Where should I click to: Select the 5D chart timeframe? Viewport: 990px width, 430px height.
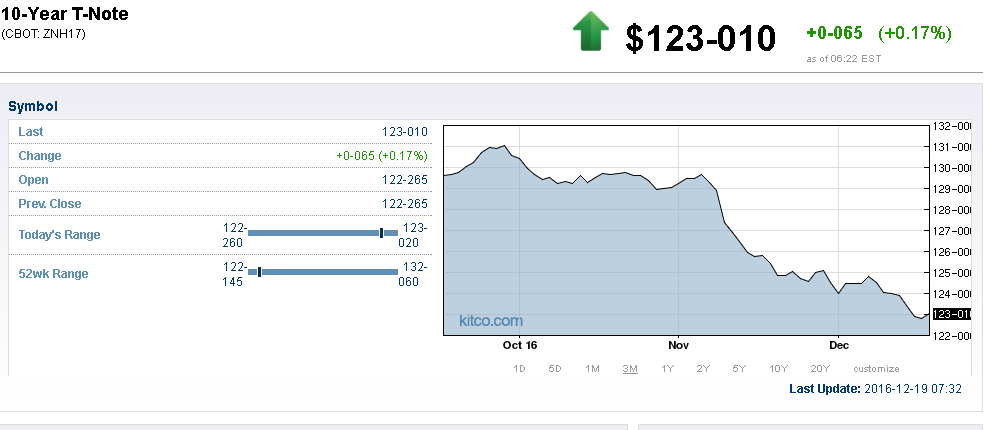click(555, 369)
